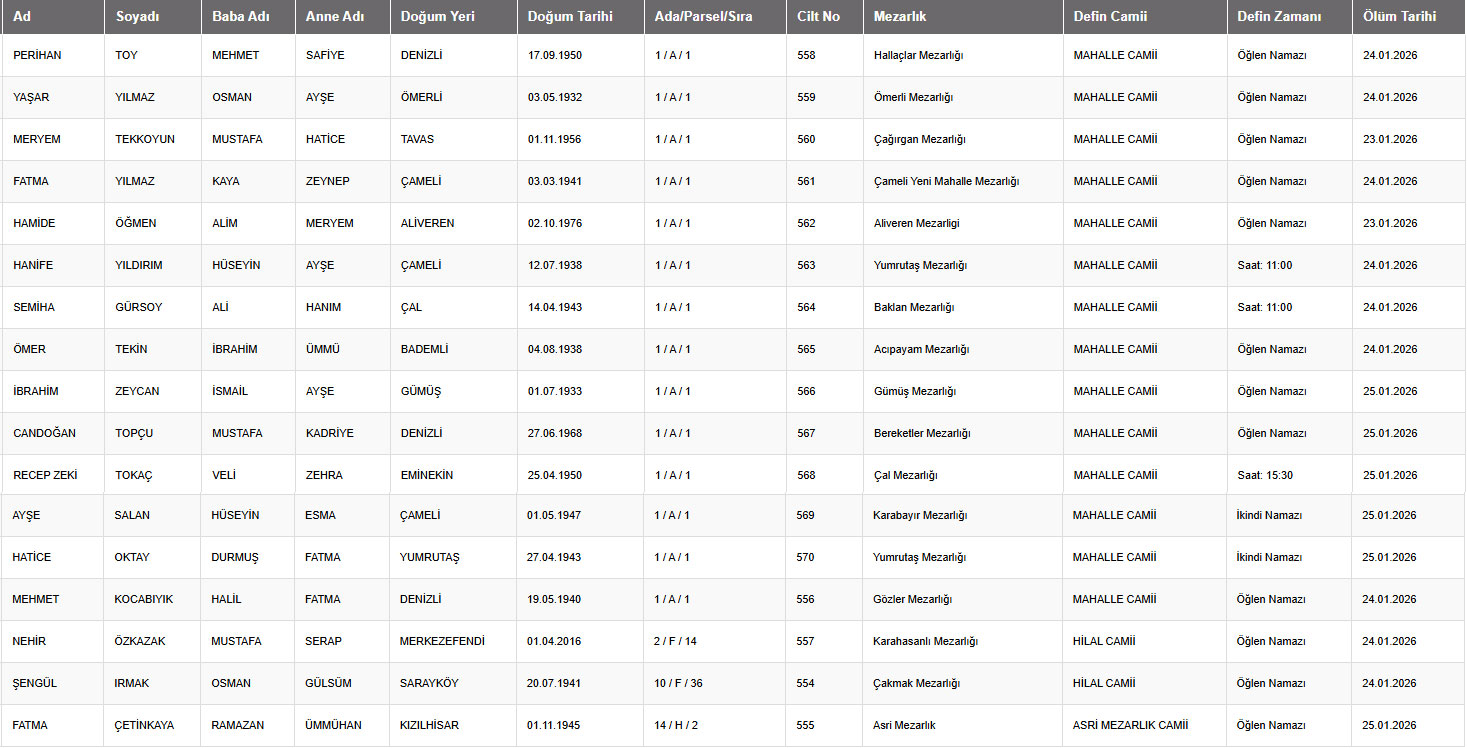The width and height of the screenshot is (1467, 748).
Task: Click the "Cilt No" column header
Action: click(x=818, y=16)
